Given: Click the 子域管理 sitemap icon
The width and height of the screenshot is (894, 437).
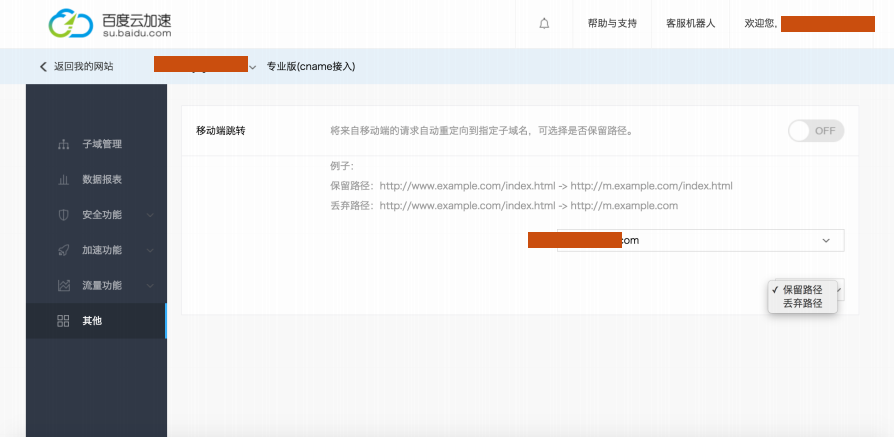Looking at the screenshot, I should [63, 144].
